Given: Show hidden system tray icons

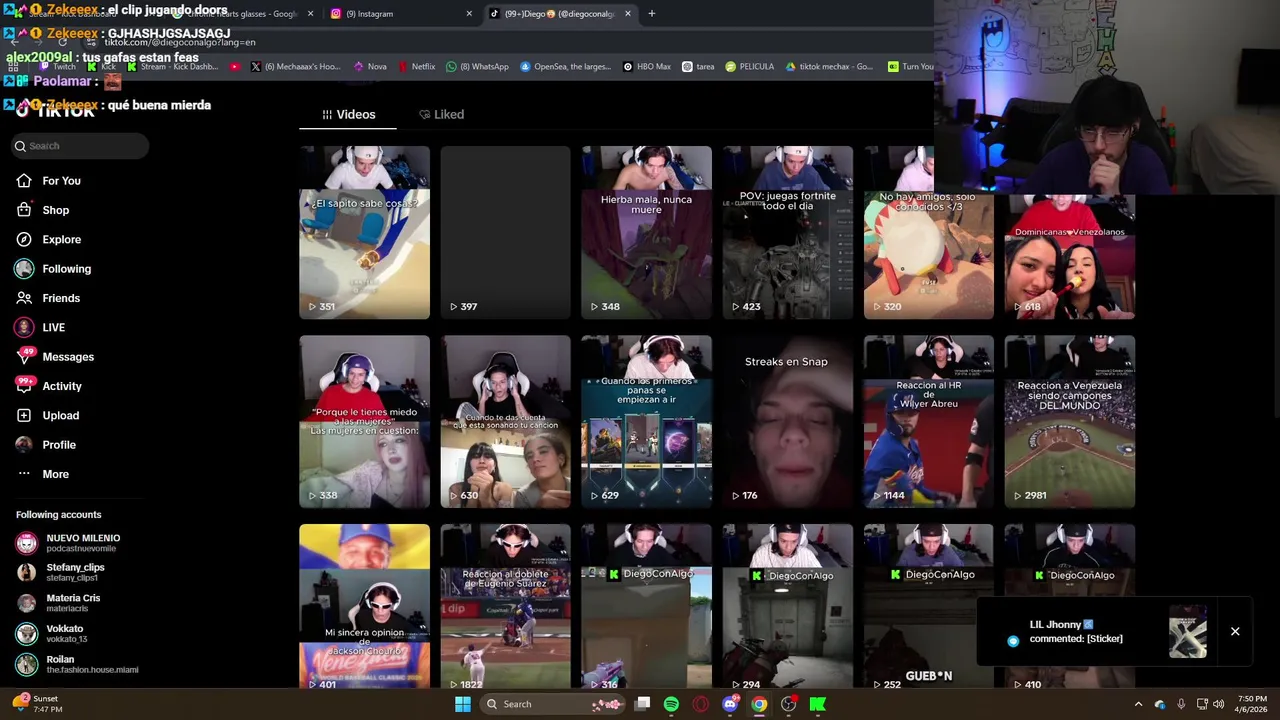Looking at the screenshot, I should tap(1138, 704).
